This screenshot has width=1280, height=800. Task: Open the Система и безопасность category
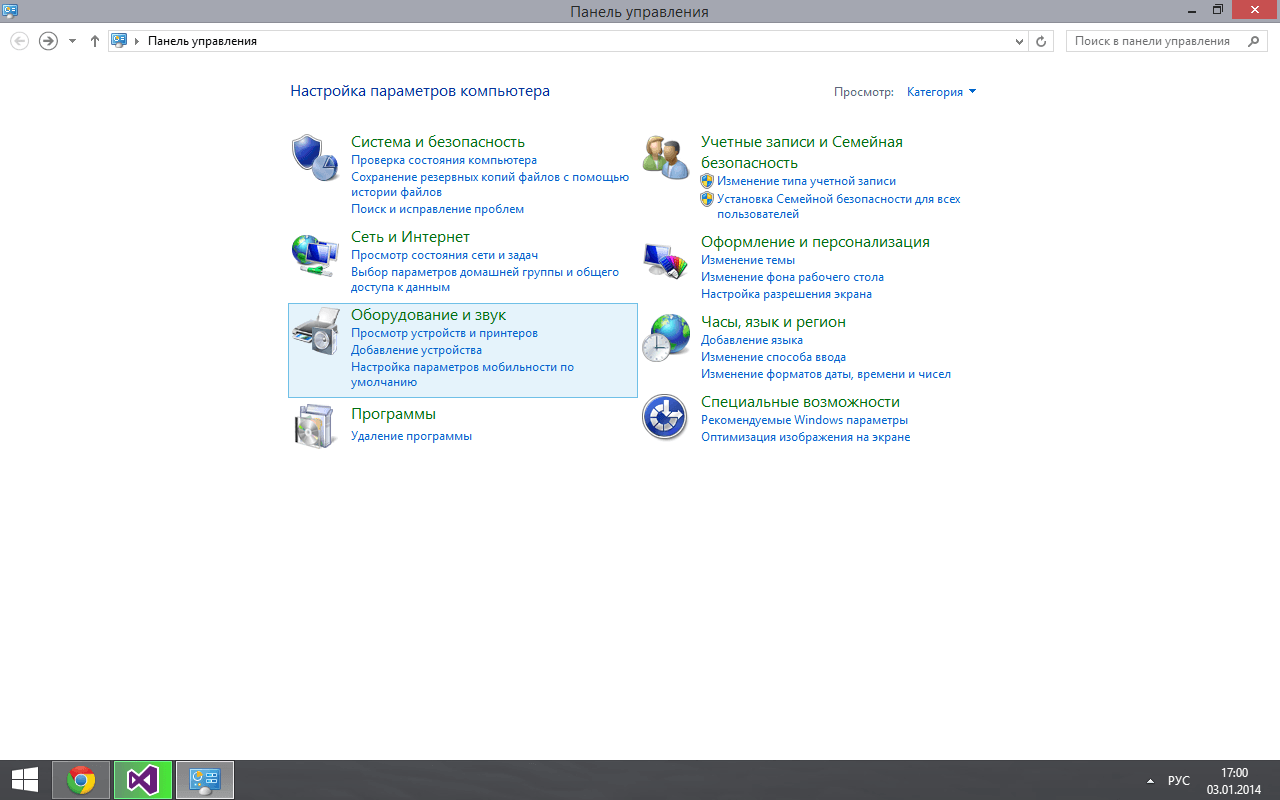[438, 142]
